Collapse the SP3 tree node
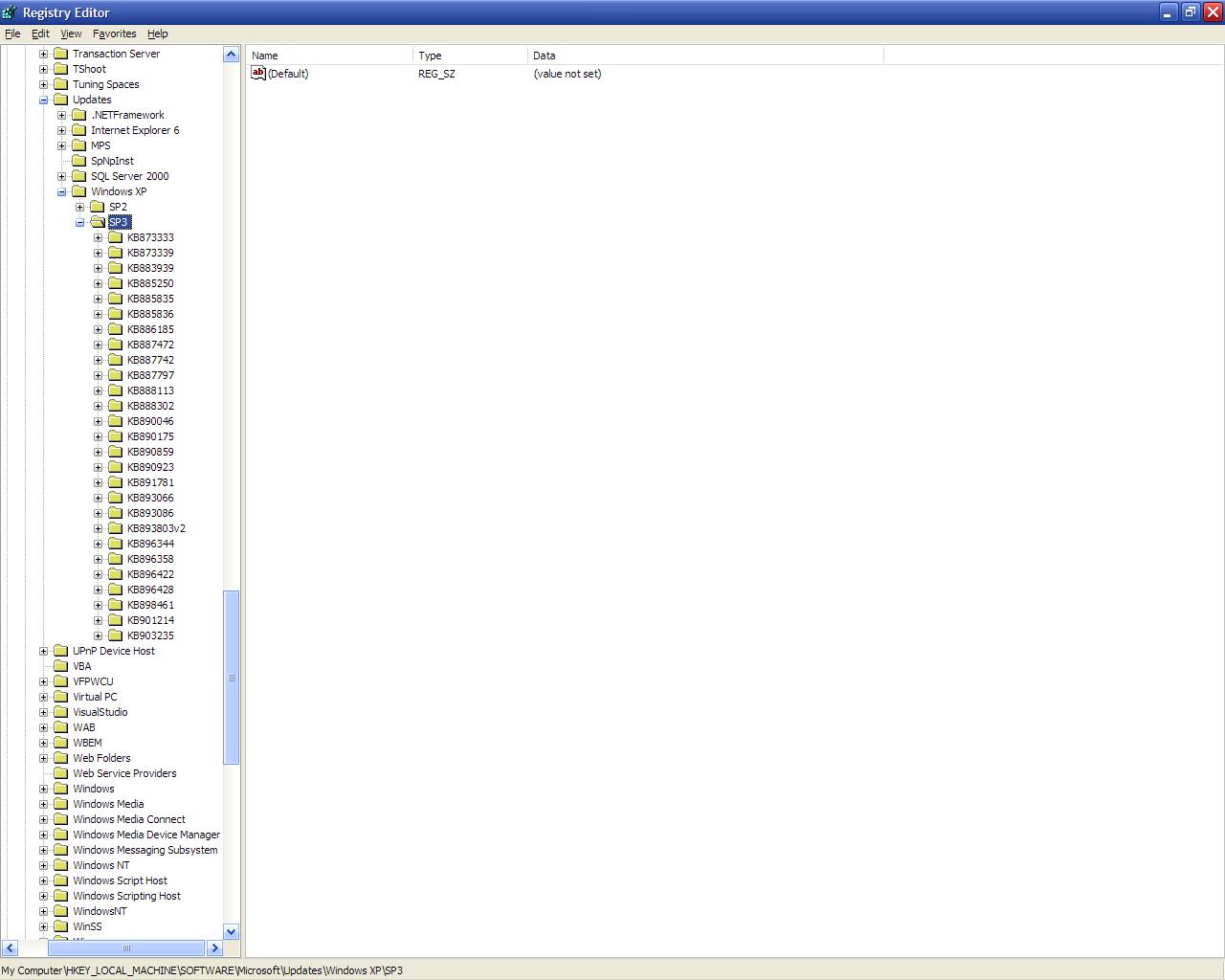Image resolution: width=1225 pixels, height=980 pixels. [x=79, y=222]
